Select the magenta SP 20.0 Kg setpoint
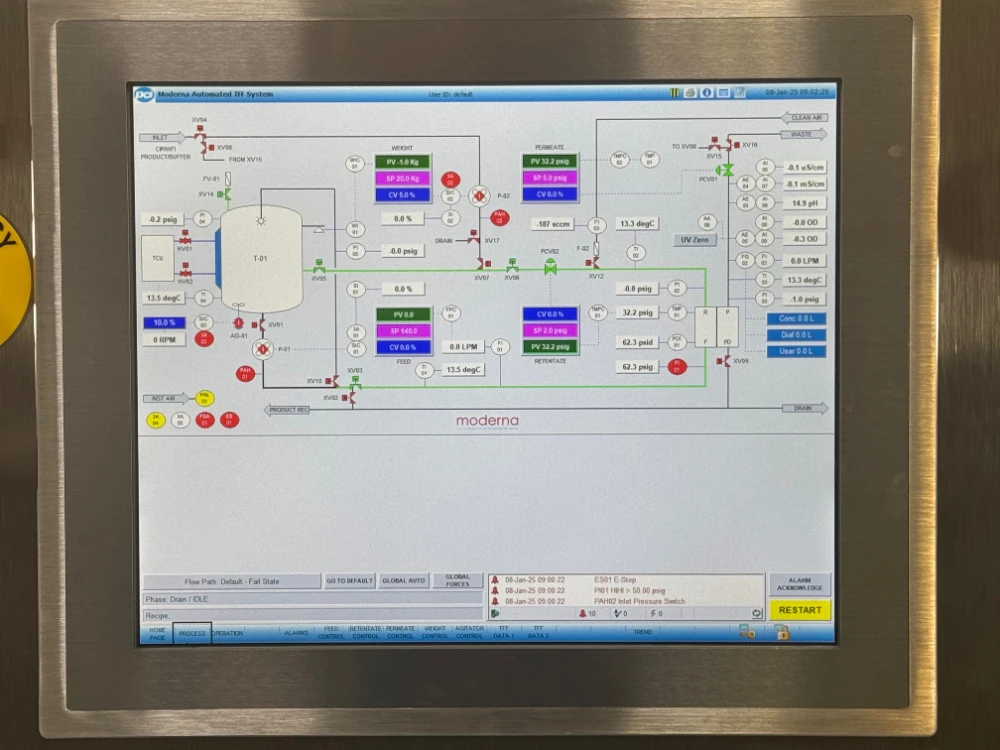1000x750 pixels. click(x=402, y=178)
